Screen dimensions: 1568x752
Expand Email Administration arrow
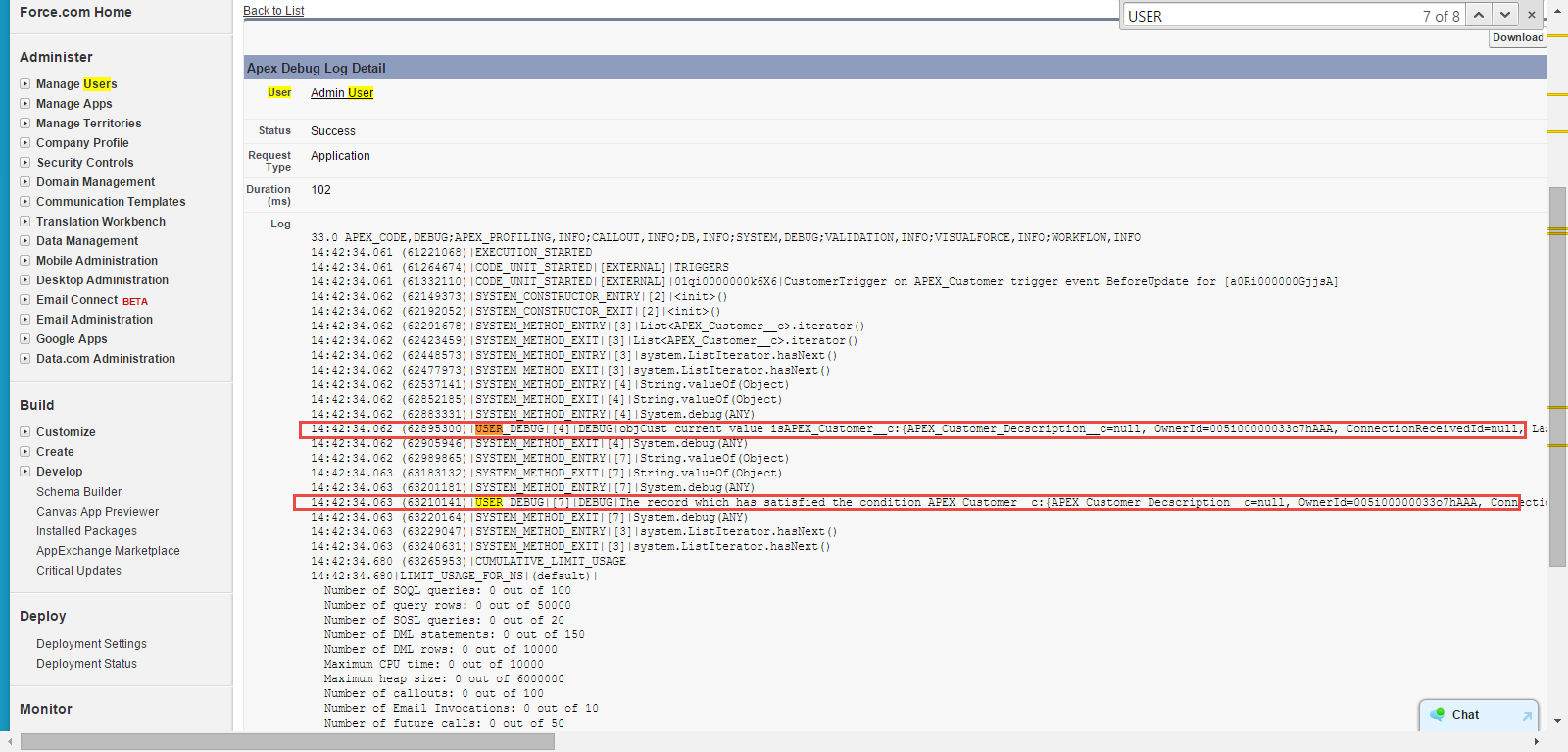tap(24, 320)
